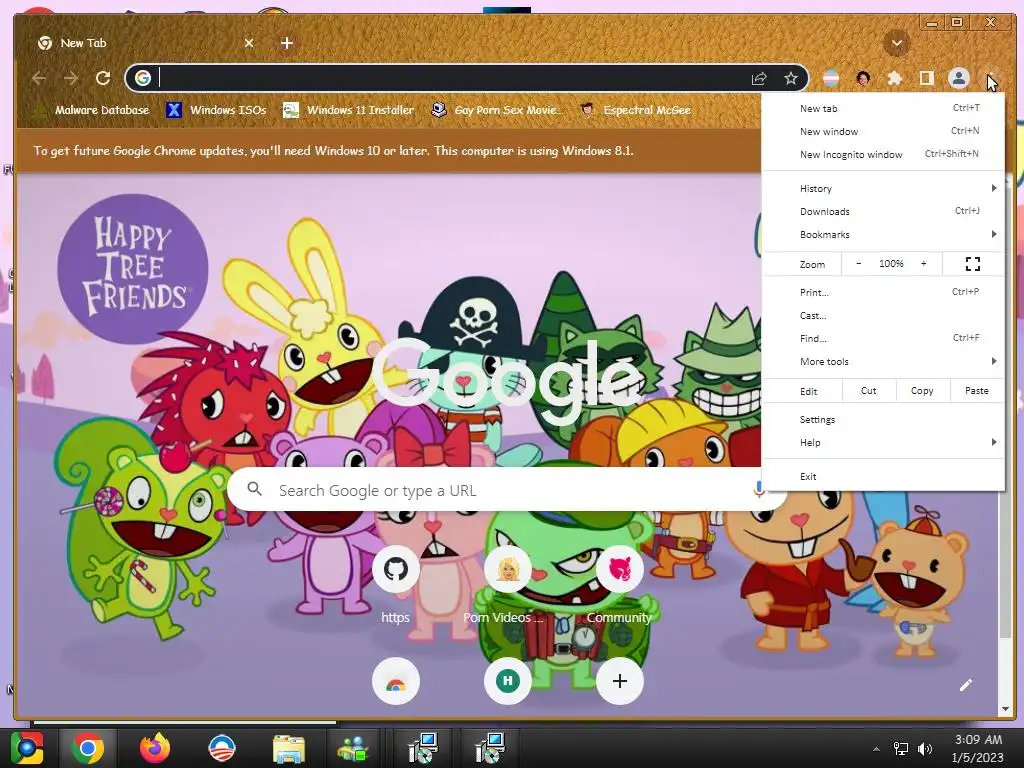Click the customize page pencil icon
The image size is (1024, 768).
966,684
